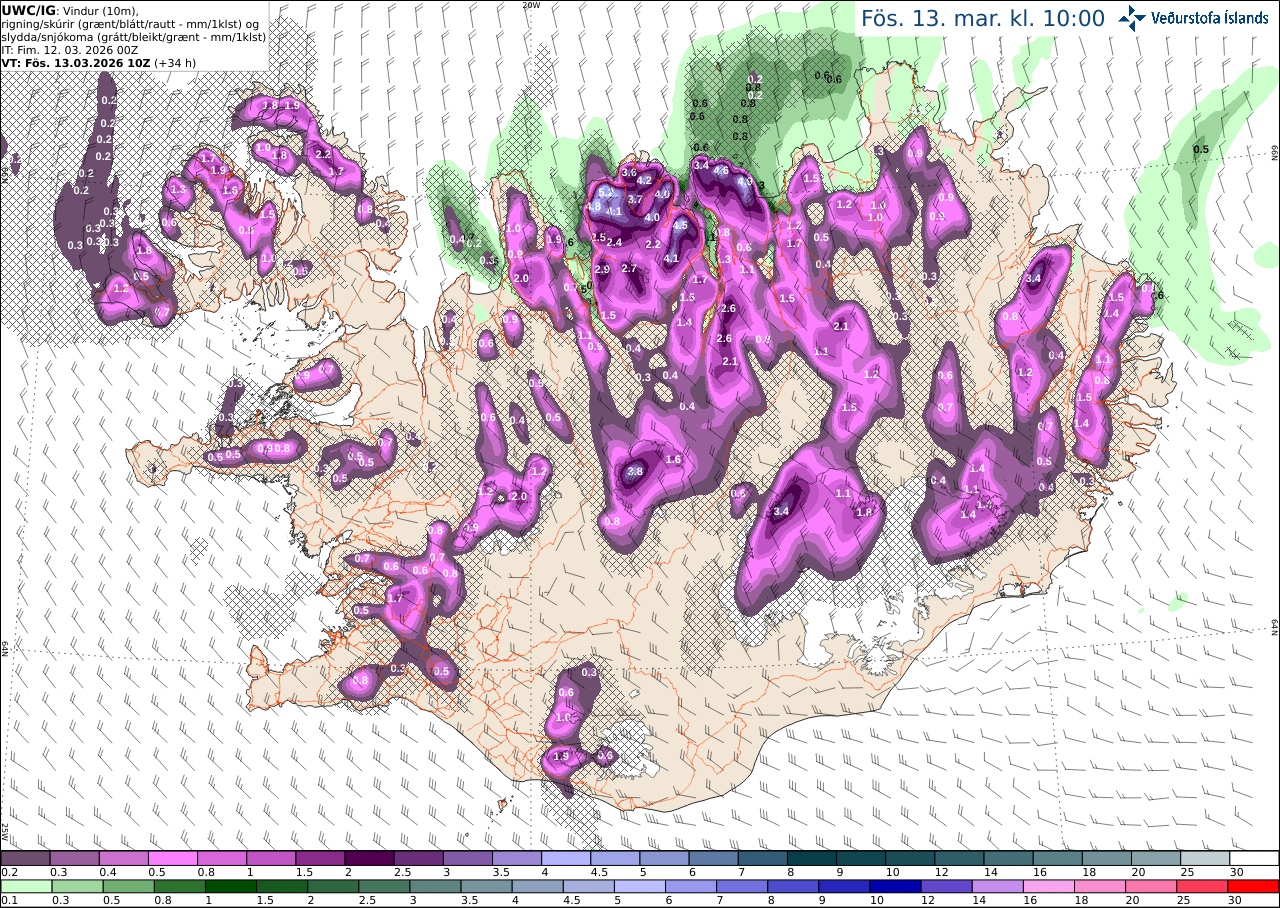
Task: Click the slydda/snjókoma legend description line
Action: point(134,37)
